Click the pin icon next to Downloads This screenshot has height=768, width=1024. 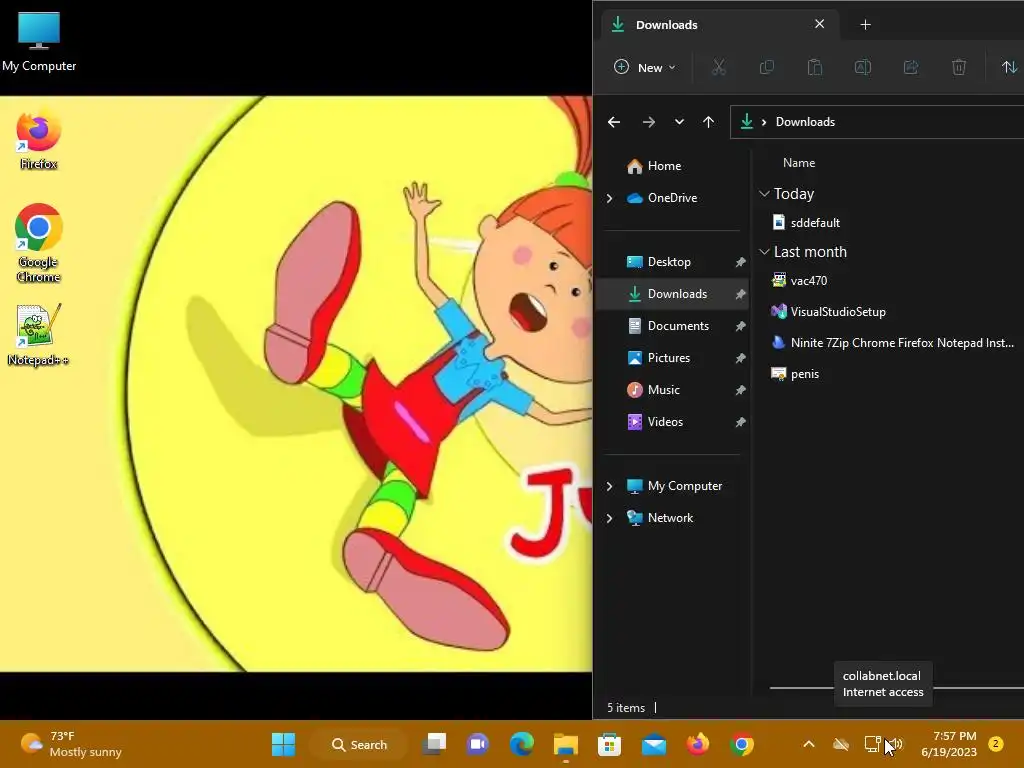(740, 295)
